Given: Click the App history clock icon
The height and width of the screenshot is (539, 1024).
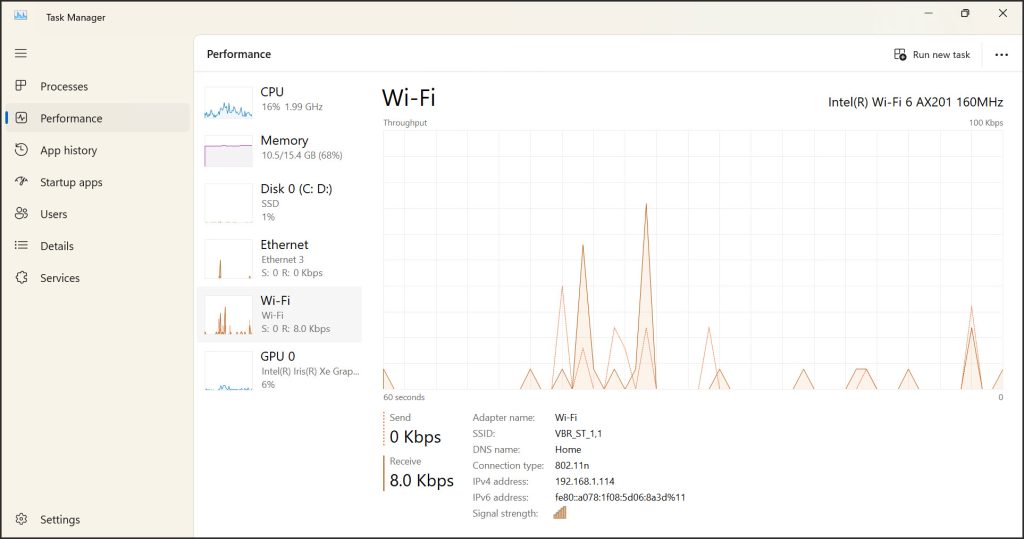Looking at the screenshot, I should pos(21,150).
